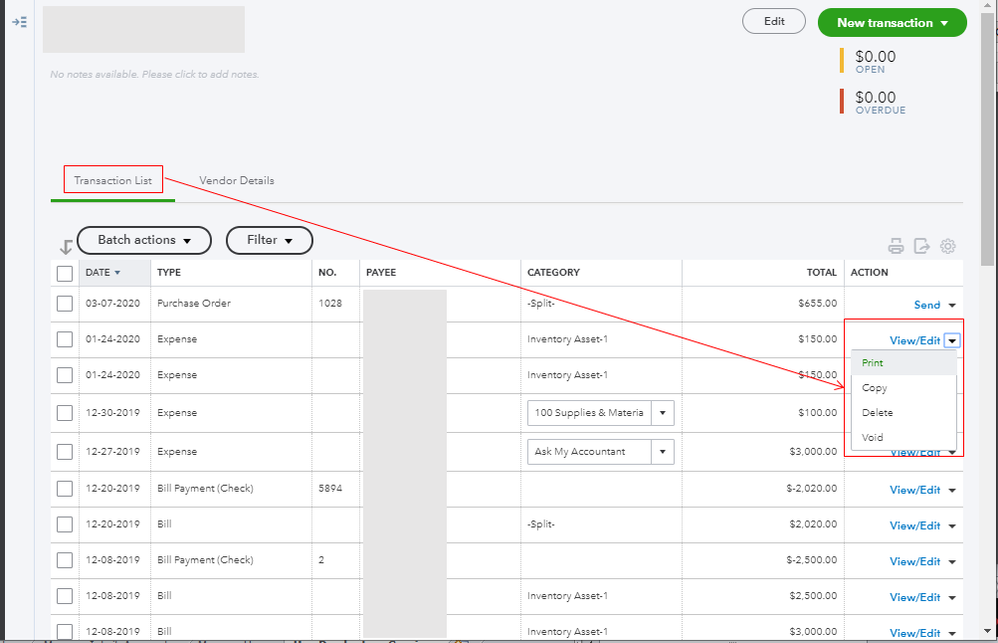Select checkbox for Bill Payment 5894 row
Image resolution: width=998 pixels, height=643 pixels.
click(x=65, y=489)
